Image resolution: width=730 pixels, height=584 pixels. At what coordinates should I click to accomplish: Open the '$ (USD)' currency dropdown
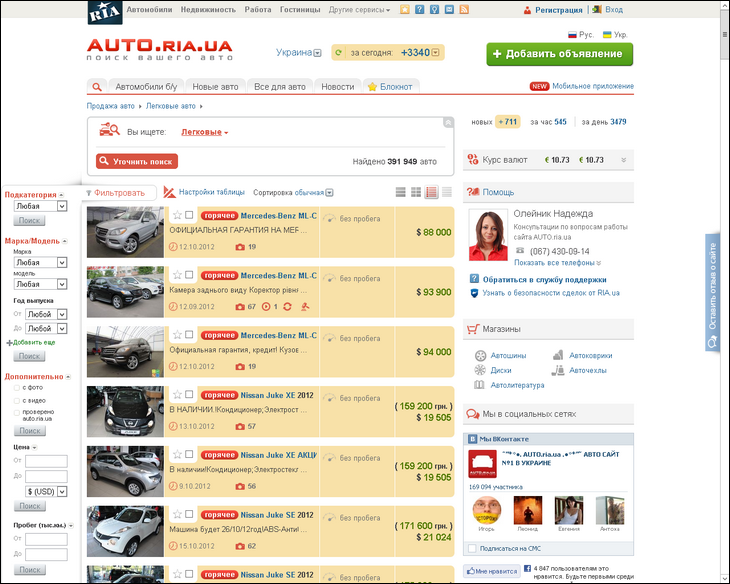pyautogui.click(x=46, y=492)
